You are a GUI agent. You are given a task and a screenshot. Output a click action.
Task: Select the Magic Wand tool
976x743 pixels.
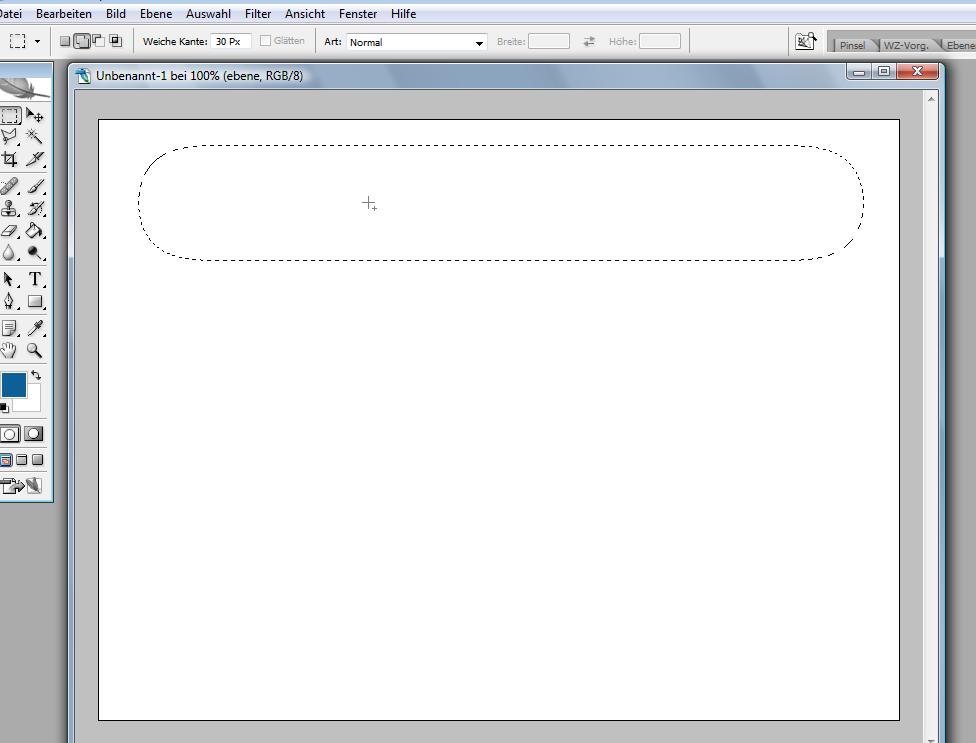[x=35, y=137]
